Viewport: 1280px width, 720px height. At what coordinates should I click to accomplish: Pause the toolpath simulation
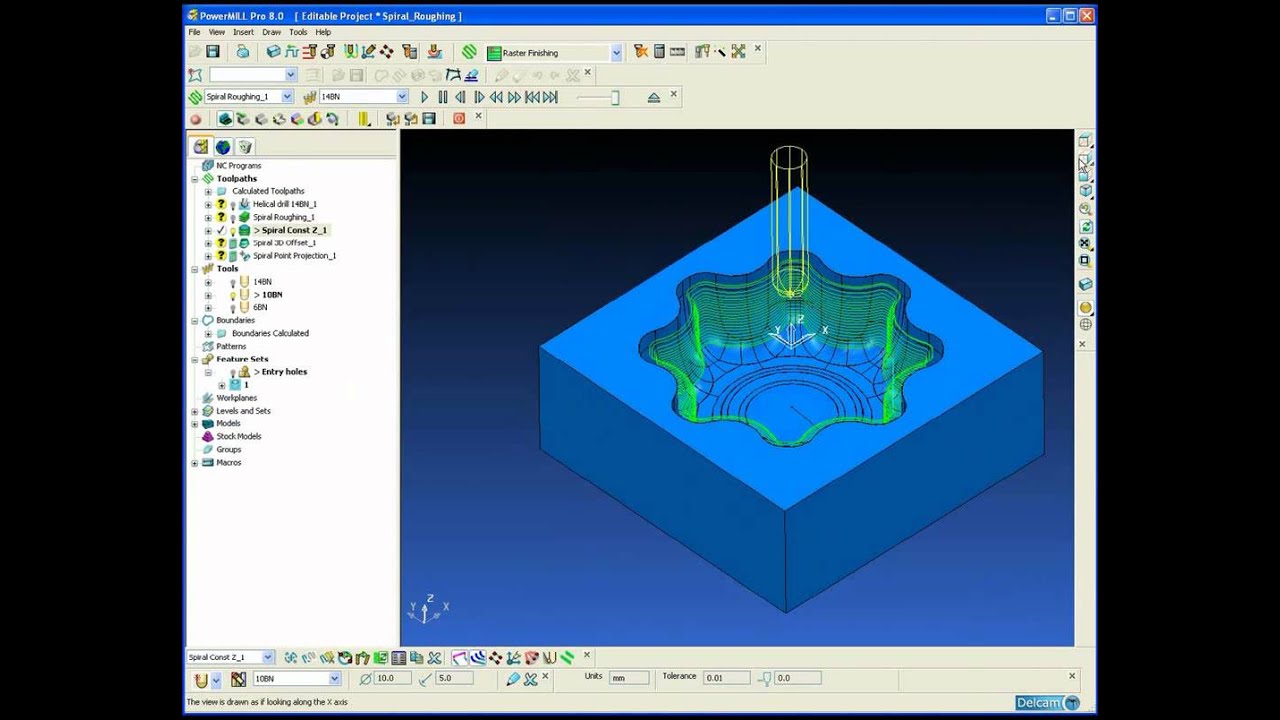click(442, 97)
